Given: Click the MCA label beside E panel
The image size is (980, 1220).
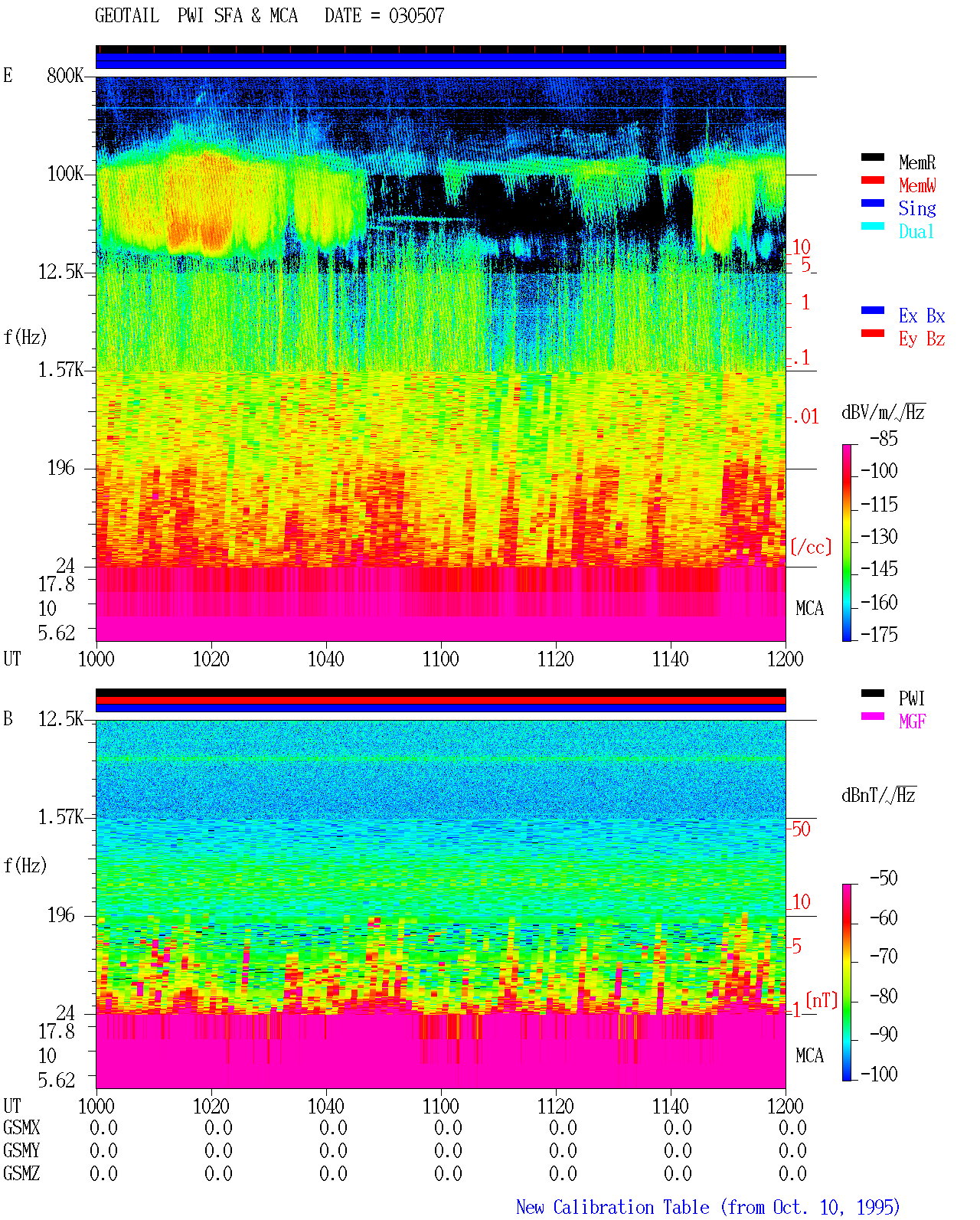Looking at the screenshot, I should coord(809,608).
